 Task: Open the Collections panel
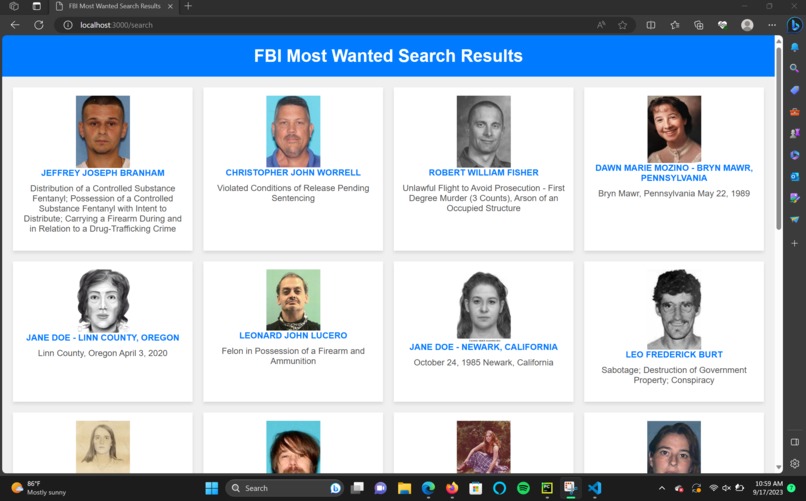(699, 25)
